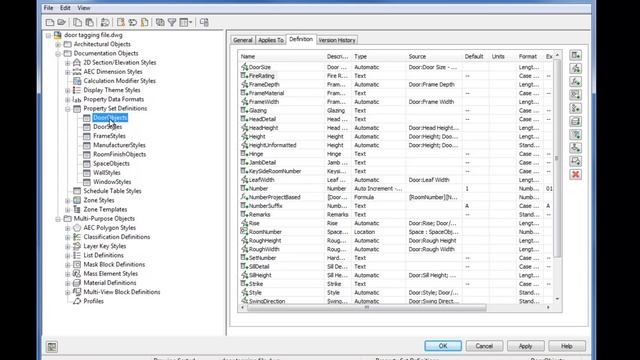The height and width of the screenshot is (360, 640).
Task: Select the Definition tab
Action: [301, 39]
